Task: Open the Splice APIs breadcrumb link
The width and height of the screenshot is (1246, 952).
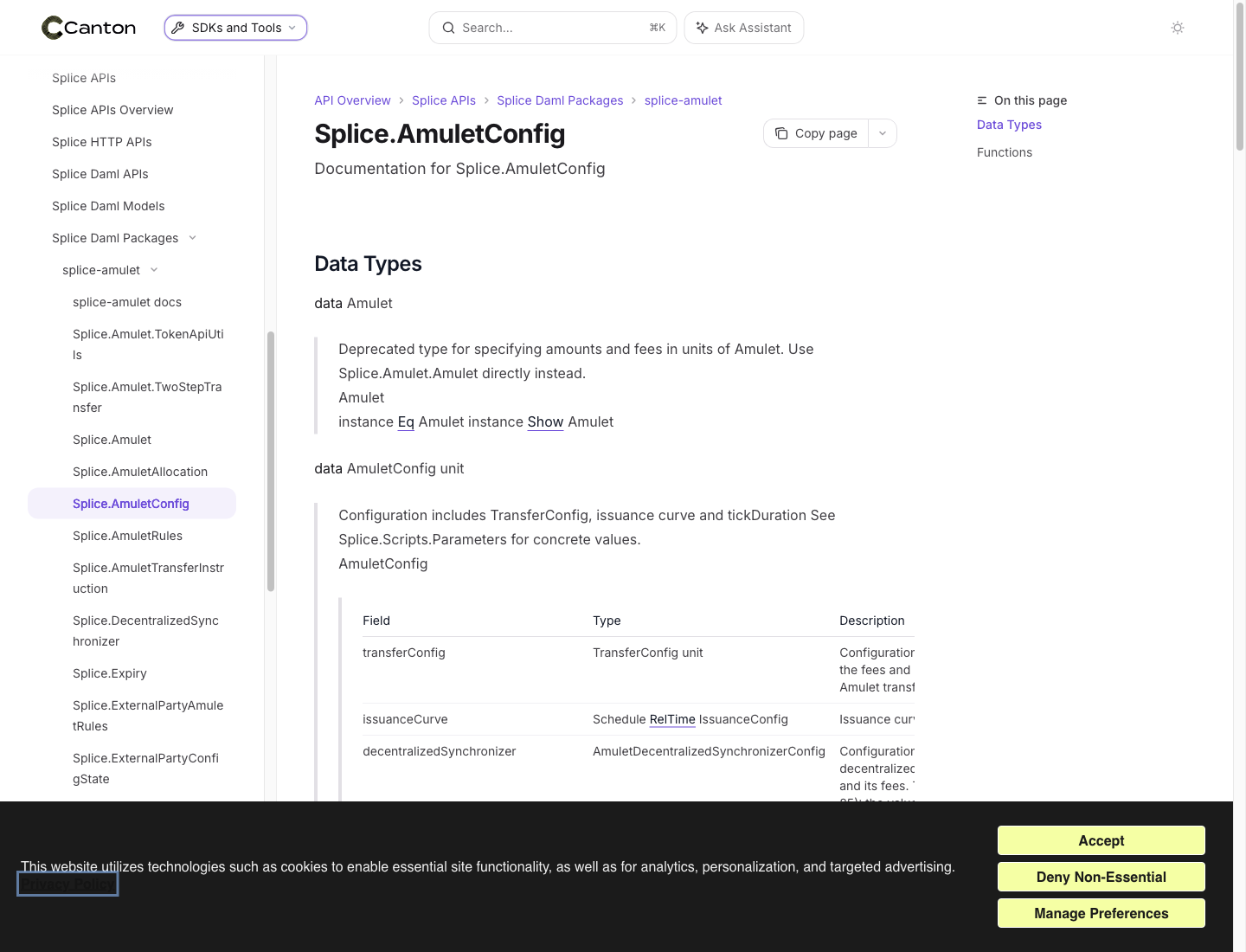Action: tap(444, 100)
